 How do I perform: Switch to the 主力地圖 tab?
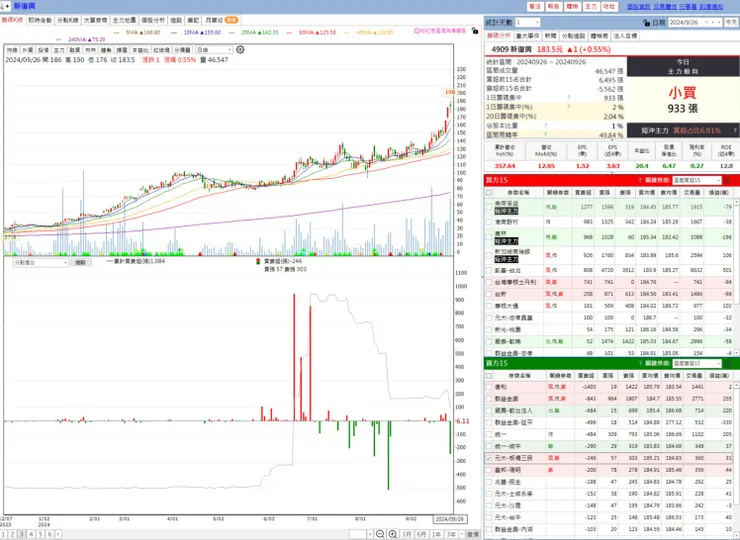(x=124, y=20)
